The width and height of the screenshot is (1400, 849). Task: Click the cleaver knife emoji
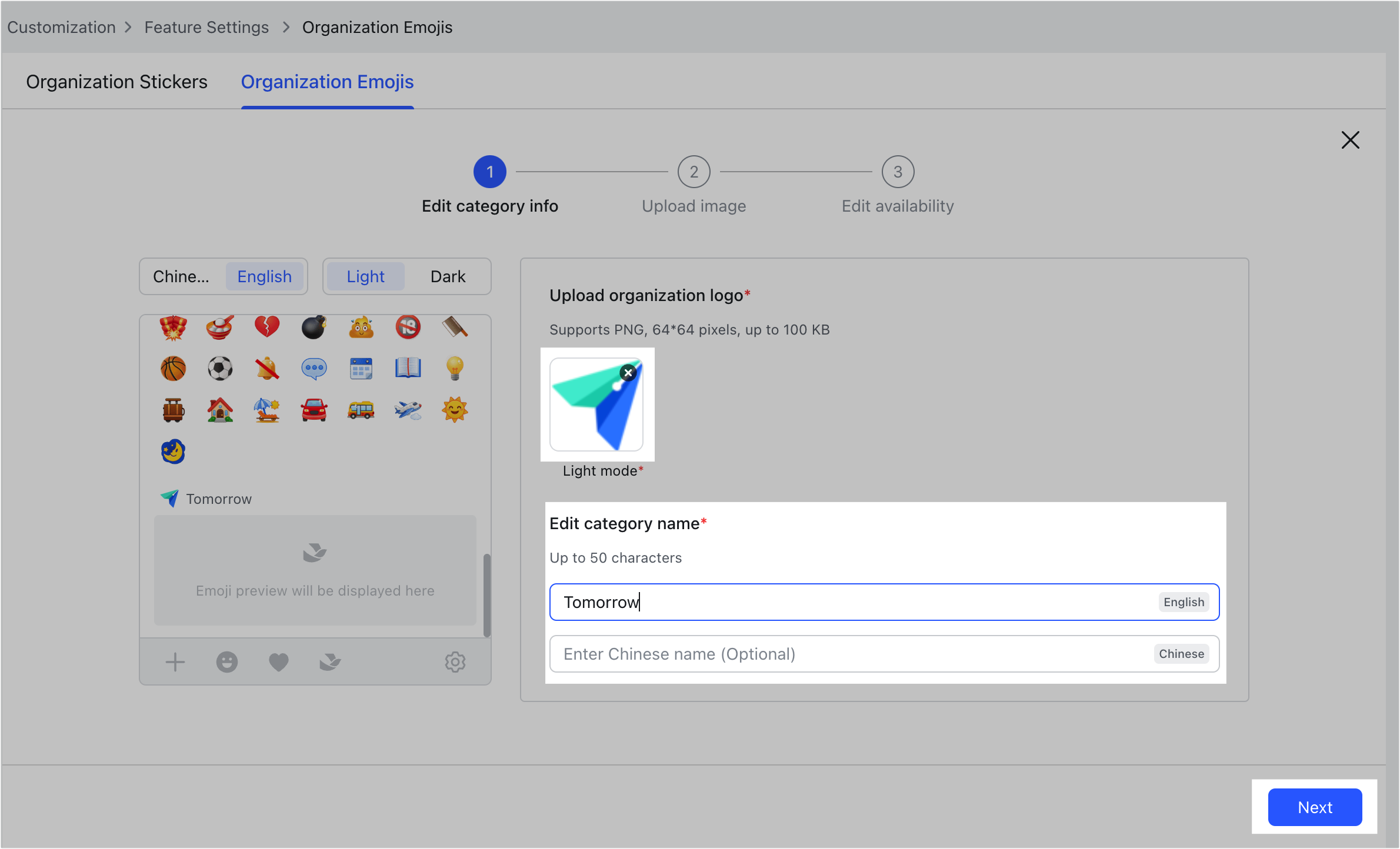click(455, 327)
